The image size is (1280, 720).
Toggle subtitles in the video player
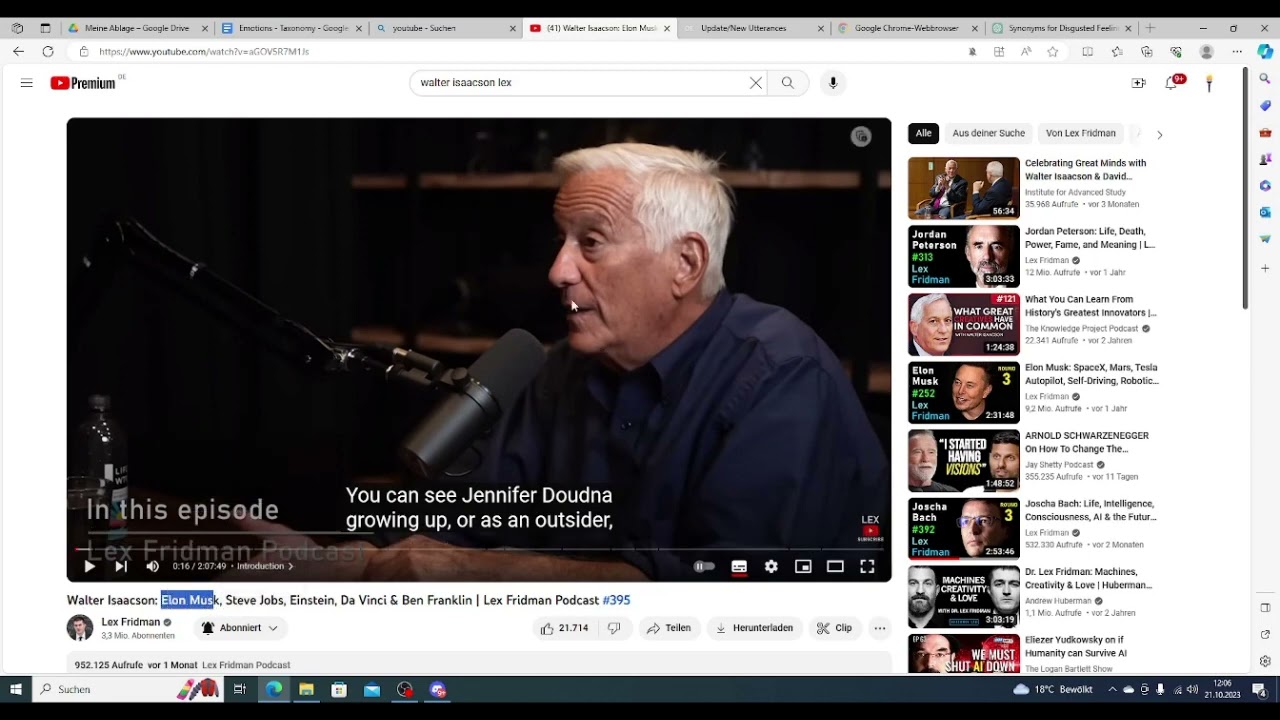click(739, 566)
